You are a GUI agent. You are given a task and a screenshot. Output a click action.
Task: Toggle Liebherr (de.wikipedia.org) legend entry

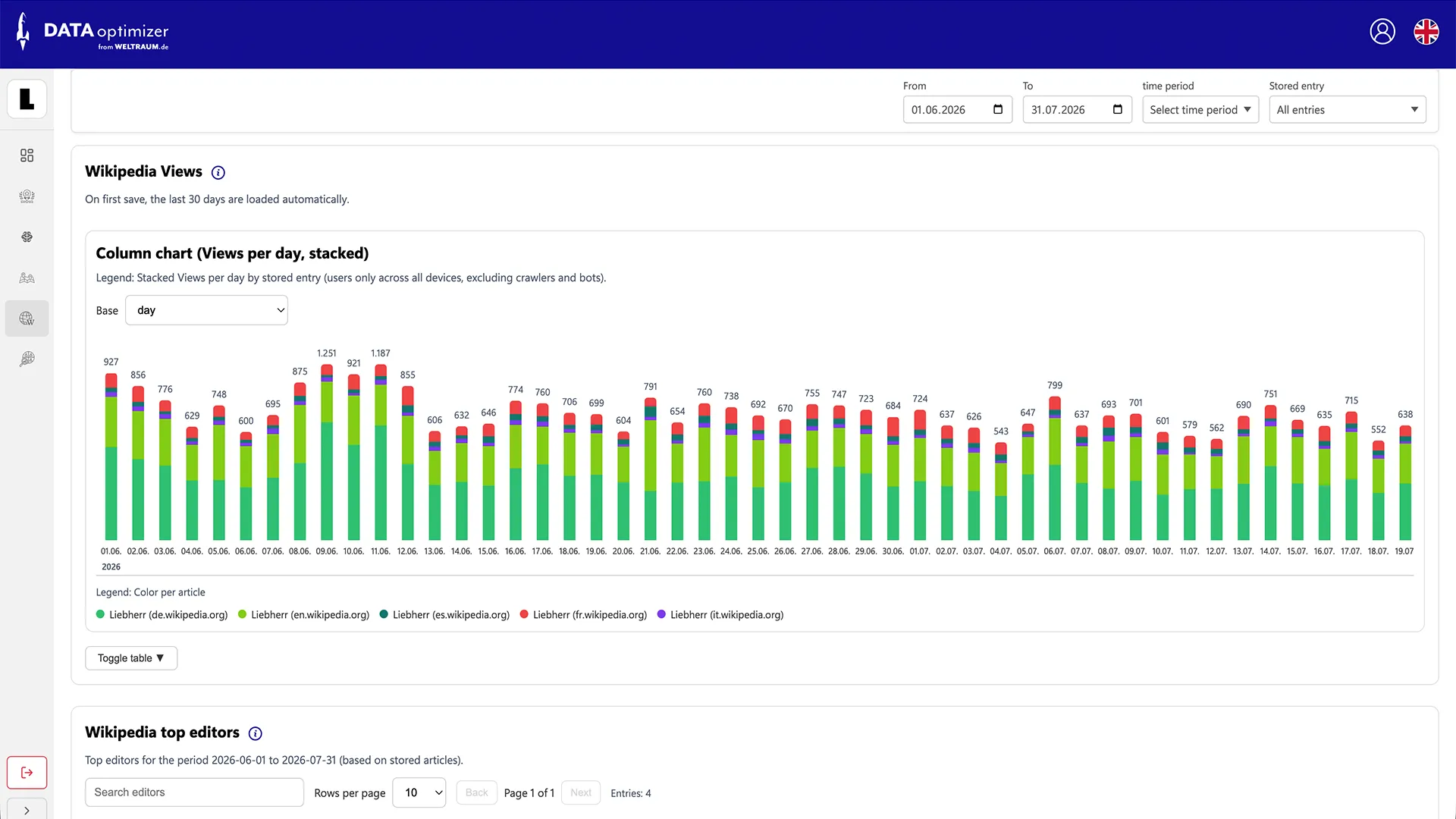tap(162, 615)
